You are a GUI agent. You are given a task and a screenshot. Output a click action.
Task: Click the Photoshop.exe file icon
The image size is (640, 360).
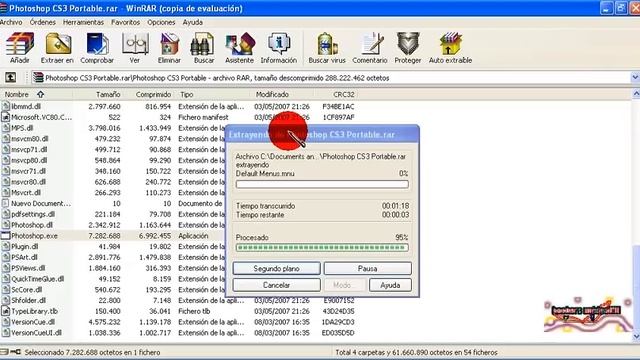point(5,236)
